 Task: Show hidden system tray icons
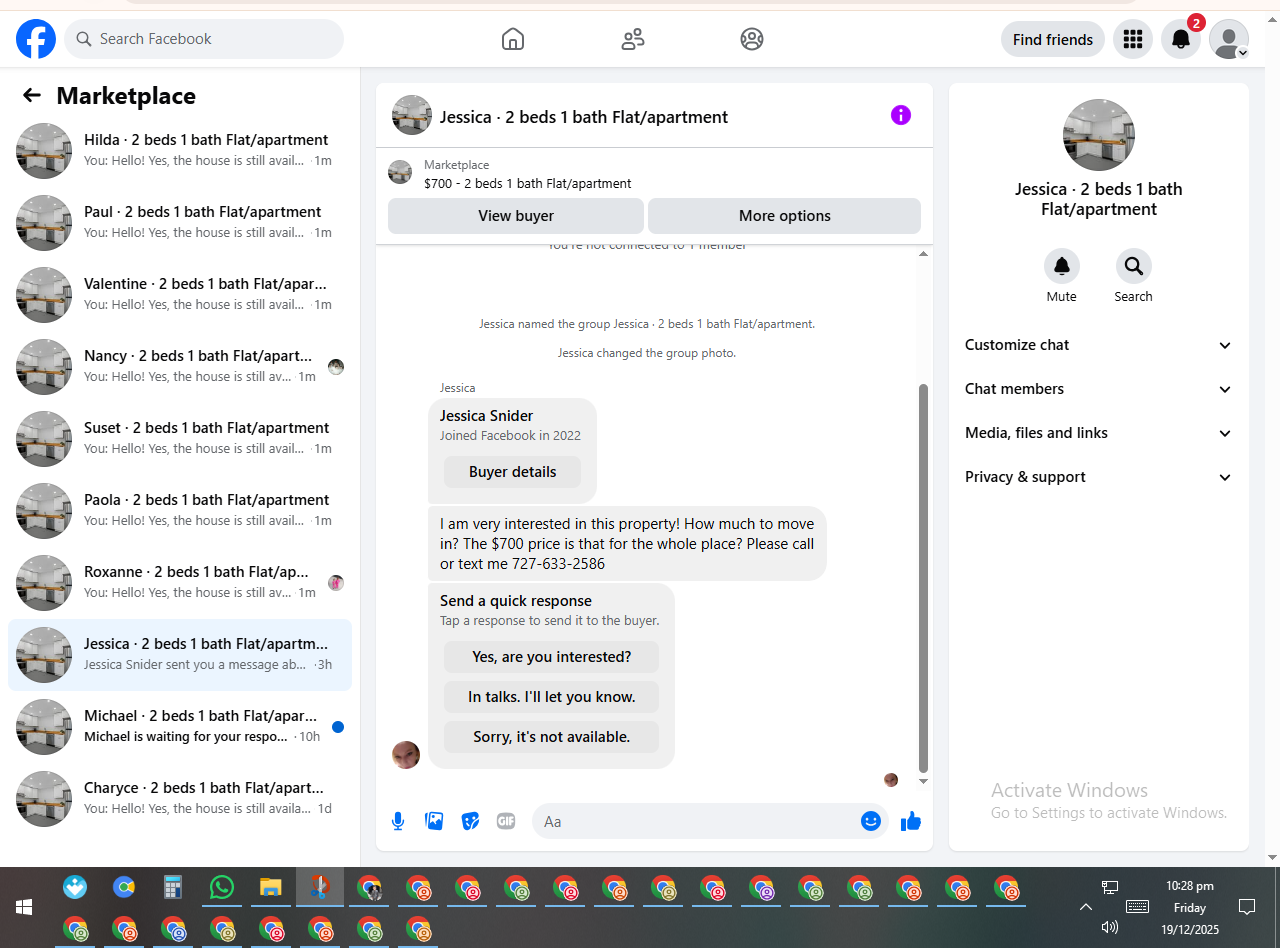tap(1086, 907)
